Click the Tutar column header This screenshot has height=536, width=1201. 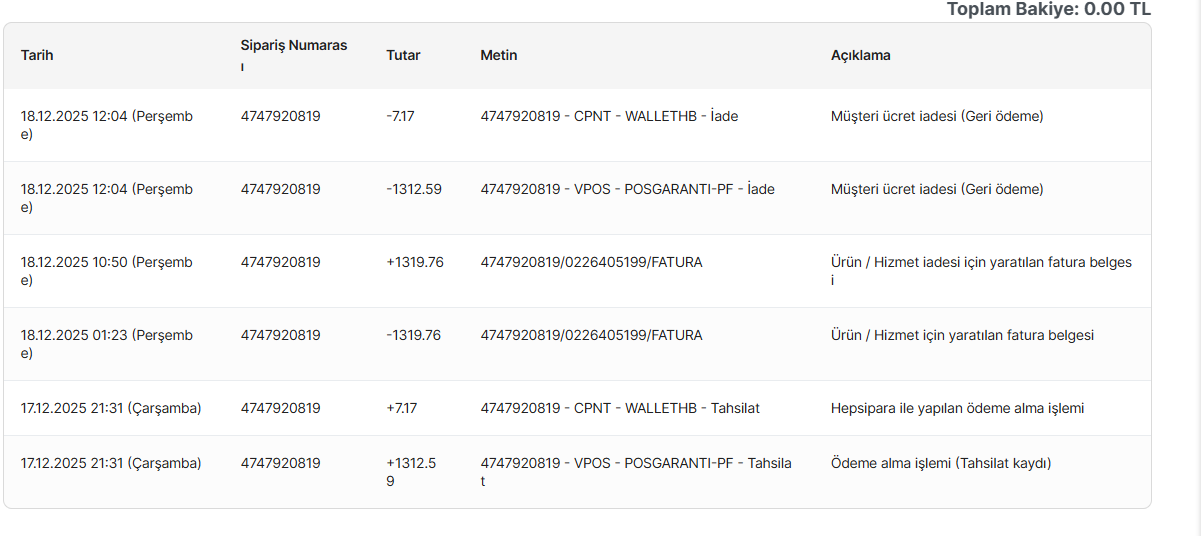(x=403, y=55)
